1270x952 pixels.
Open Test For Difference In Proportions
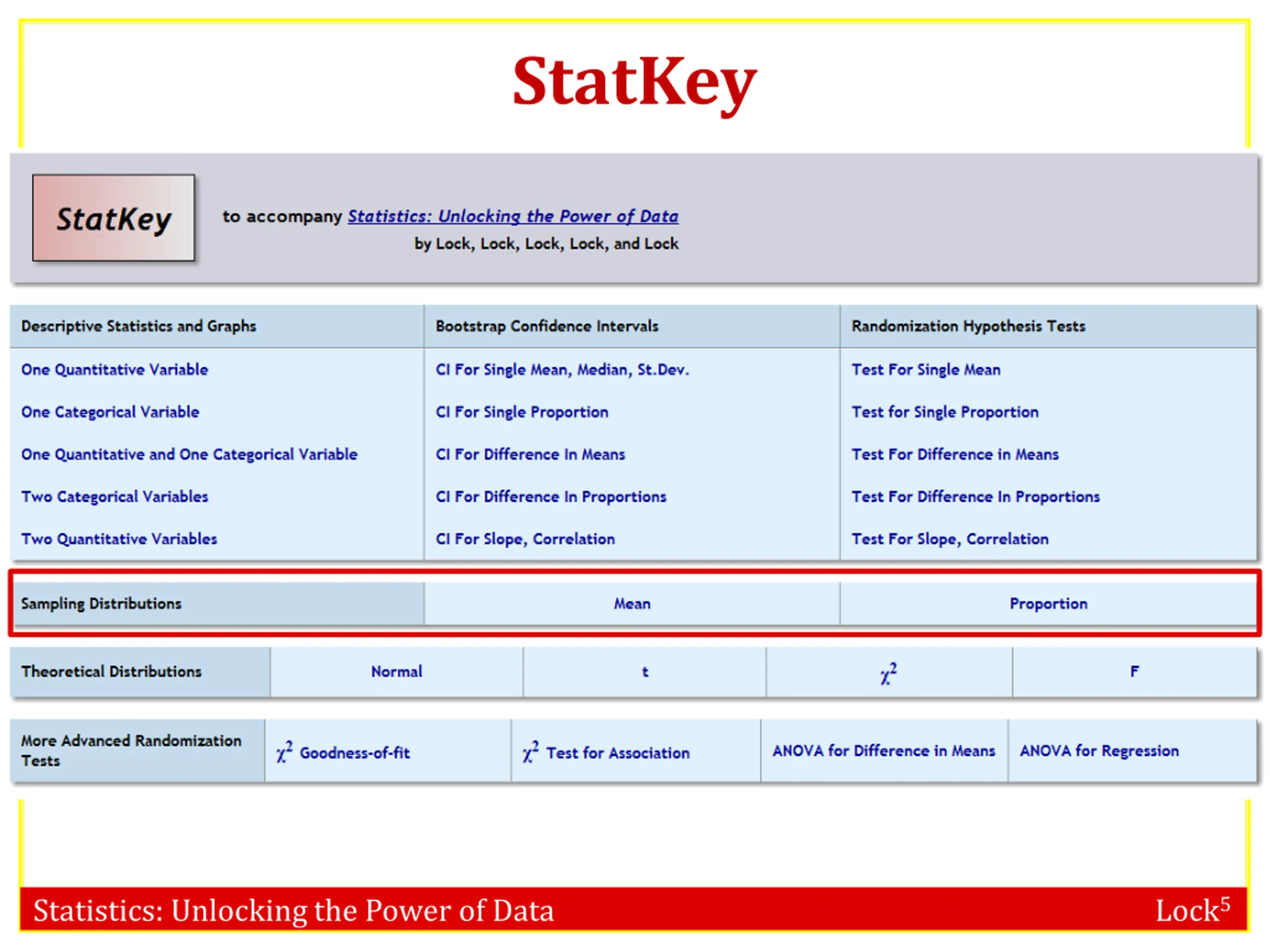[x=975, y=496]
